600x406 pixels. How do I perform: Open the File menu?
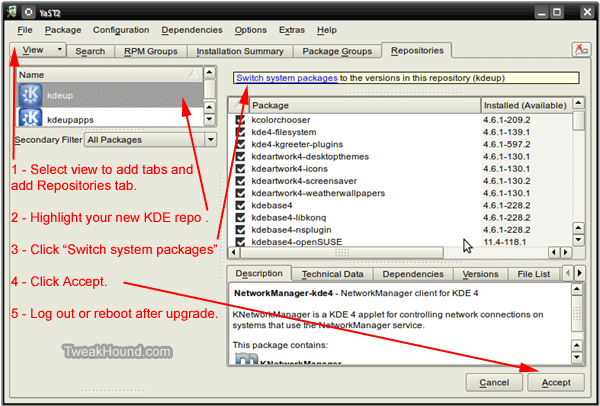(x=25, y=30)
